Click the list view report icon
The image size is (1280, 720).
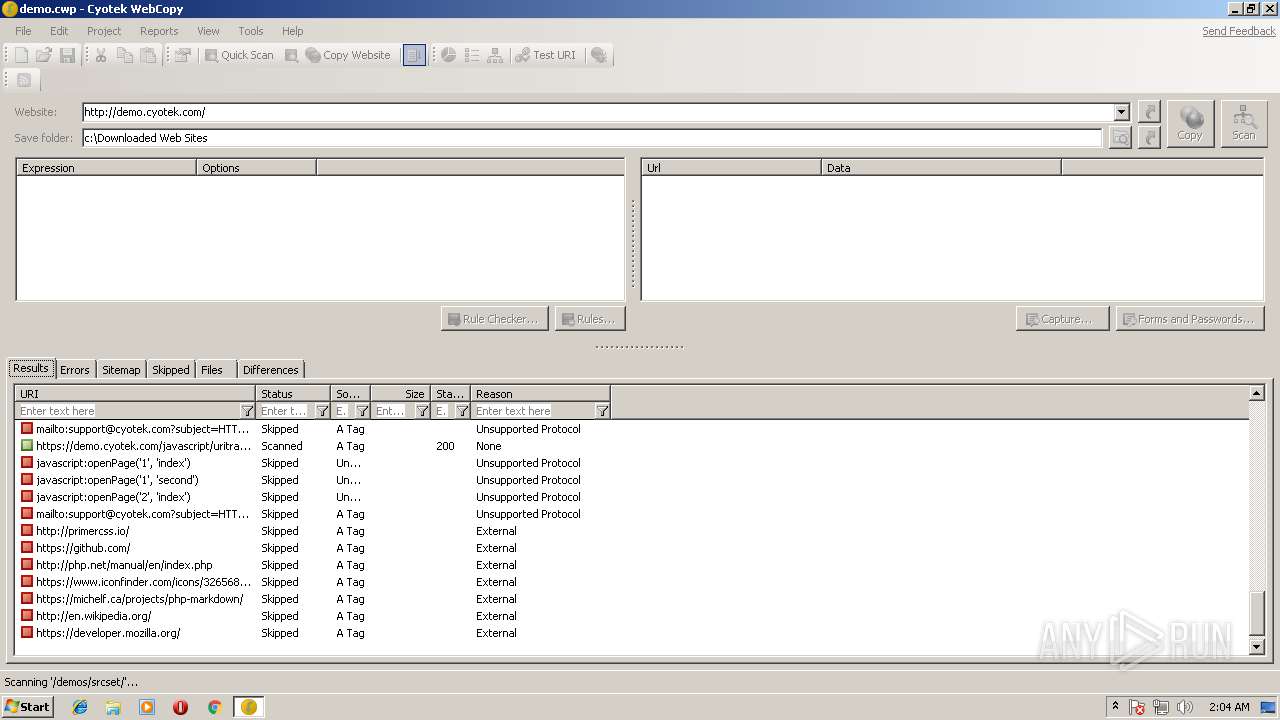tap(472, 55)
